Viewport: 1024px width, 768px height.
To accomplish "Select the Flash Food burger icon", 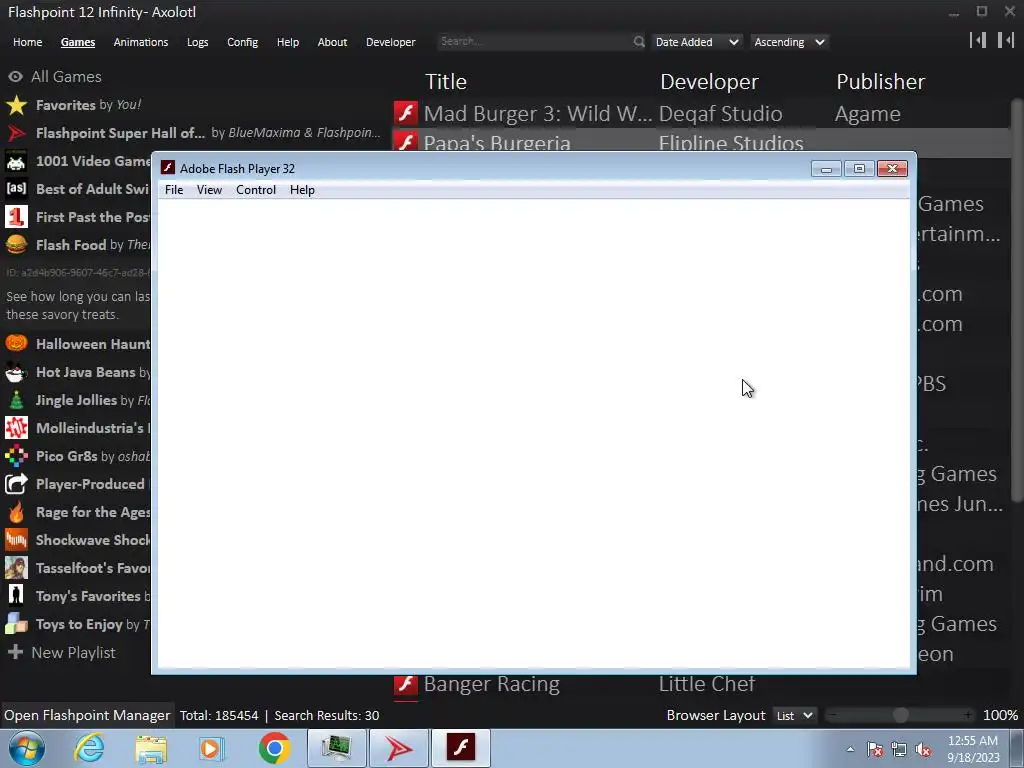I will [16, 245].
